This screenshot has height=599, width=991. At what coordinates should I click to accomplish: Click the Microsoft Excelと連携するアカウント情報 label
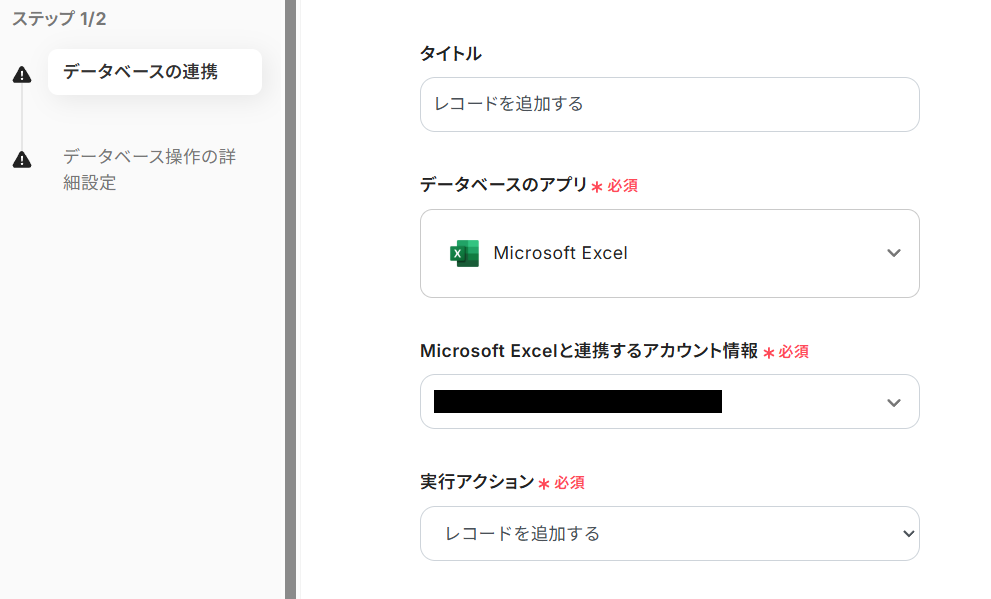coord(589,351)
